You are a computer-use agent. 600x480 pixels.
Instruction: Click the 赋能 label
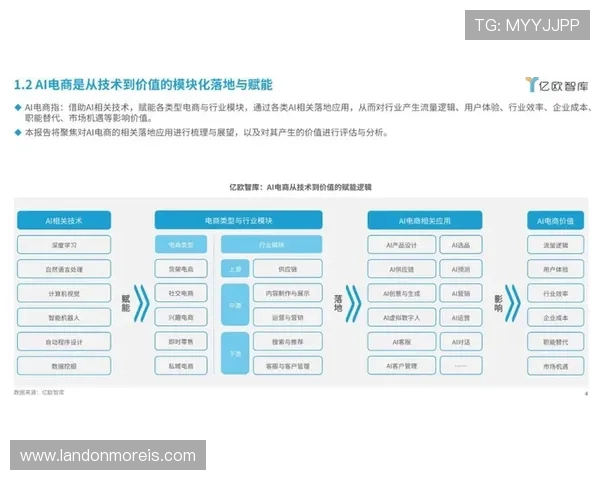126,303
